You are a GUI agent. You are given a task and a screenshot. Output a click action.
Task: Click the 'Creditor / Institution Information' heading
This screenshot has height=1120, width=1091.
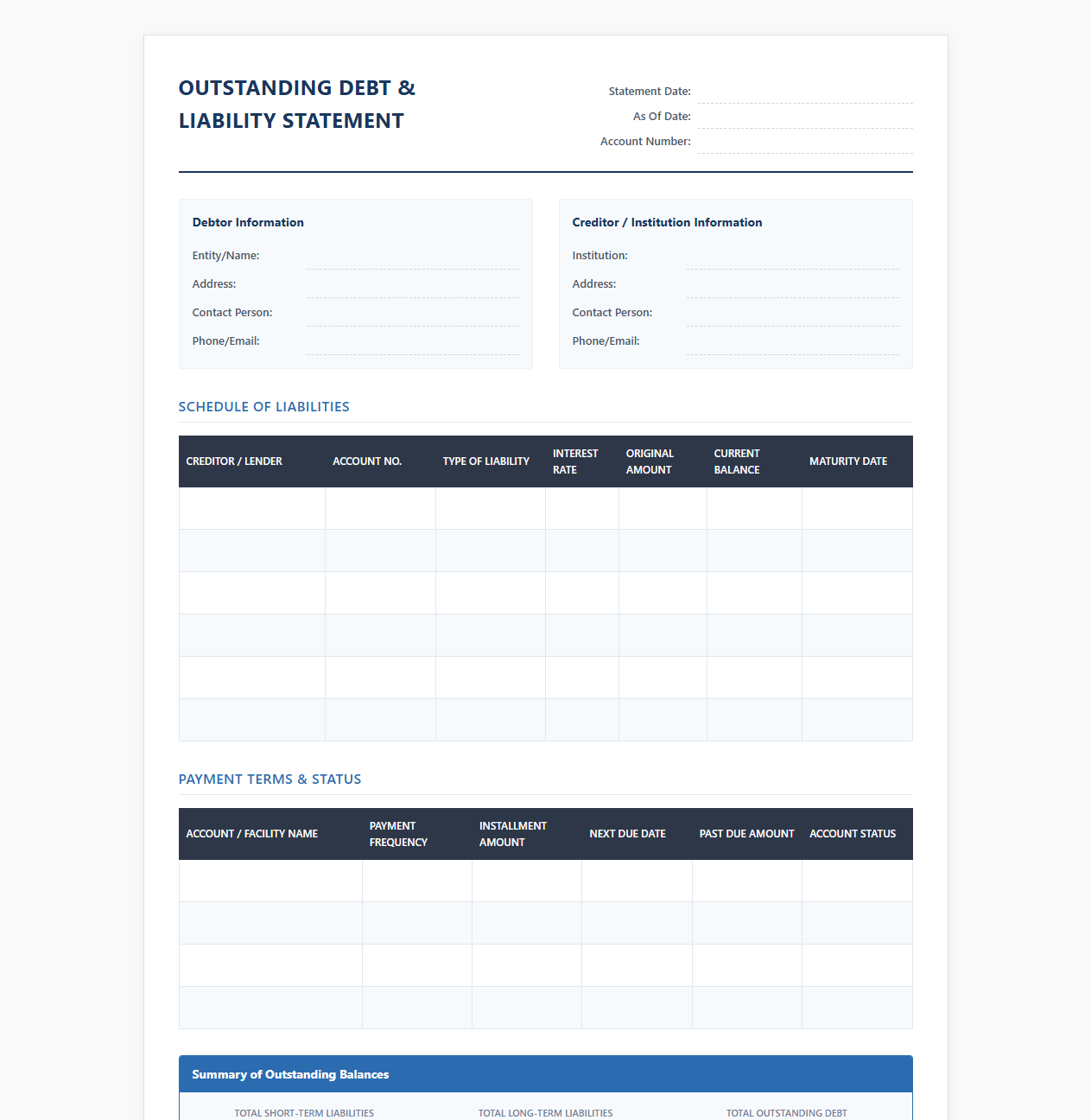[x=667, y=222]
